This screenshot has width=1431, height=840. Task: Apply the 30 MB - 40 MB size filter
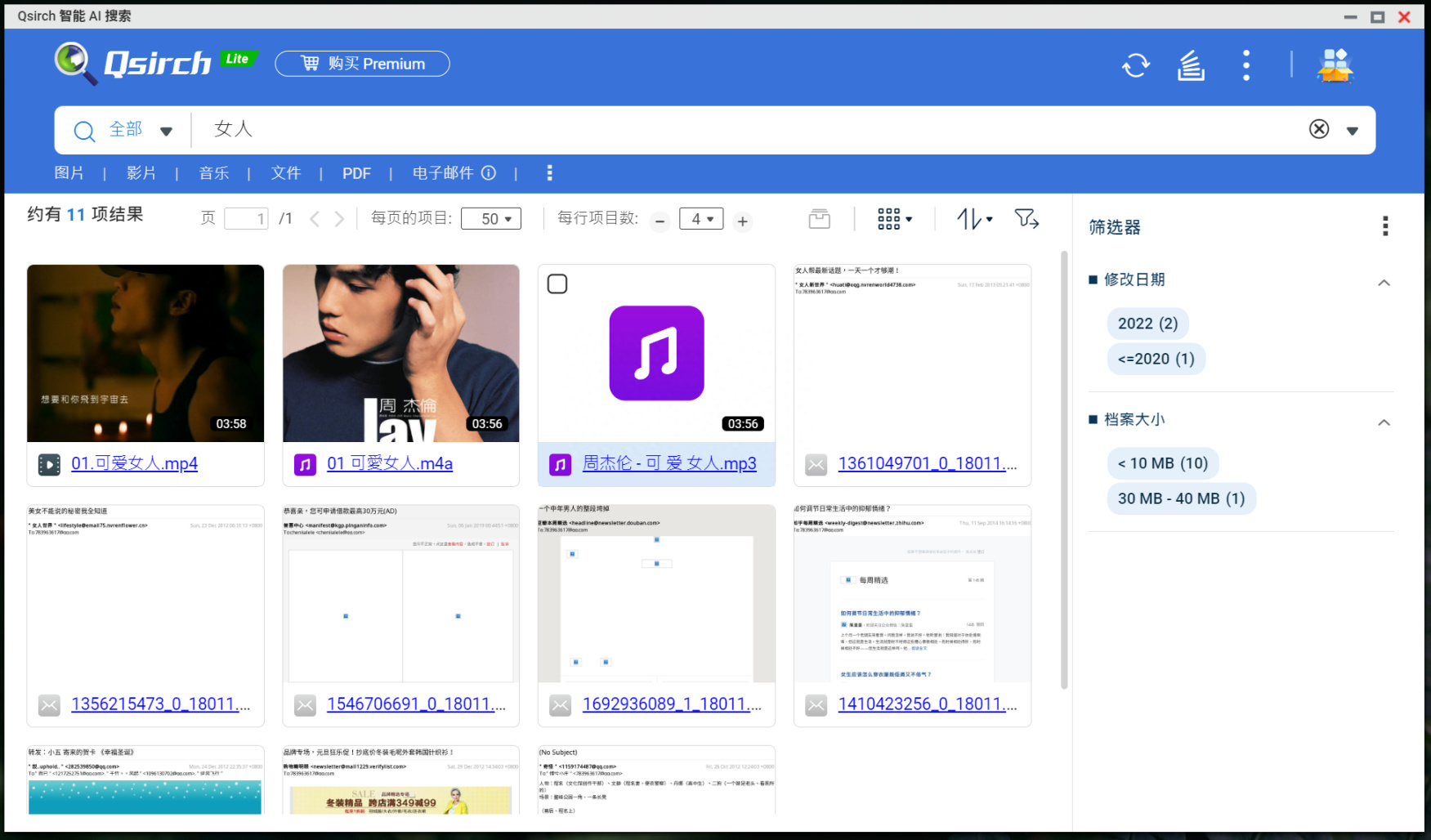tap(1182, 498)
